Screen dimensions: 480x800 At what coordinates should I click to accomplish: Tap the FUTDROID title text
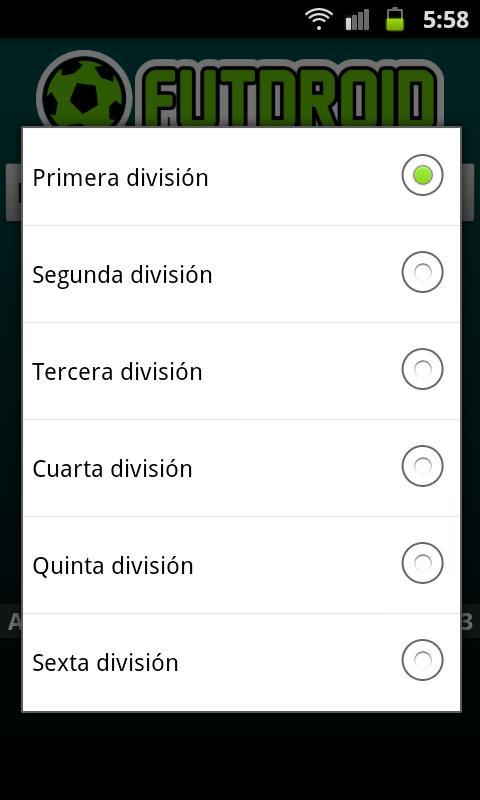(x=289, y=94)
